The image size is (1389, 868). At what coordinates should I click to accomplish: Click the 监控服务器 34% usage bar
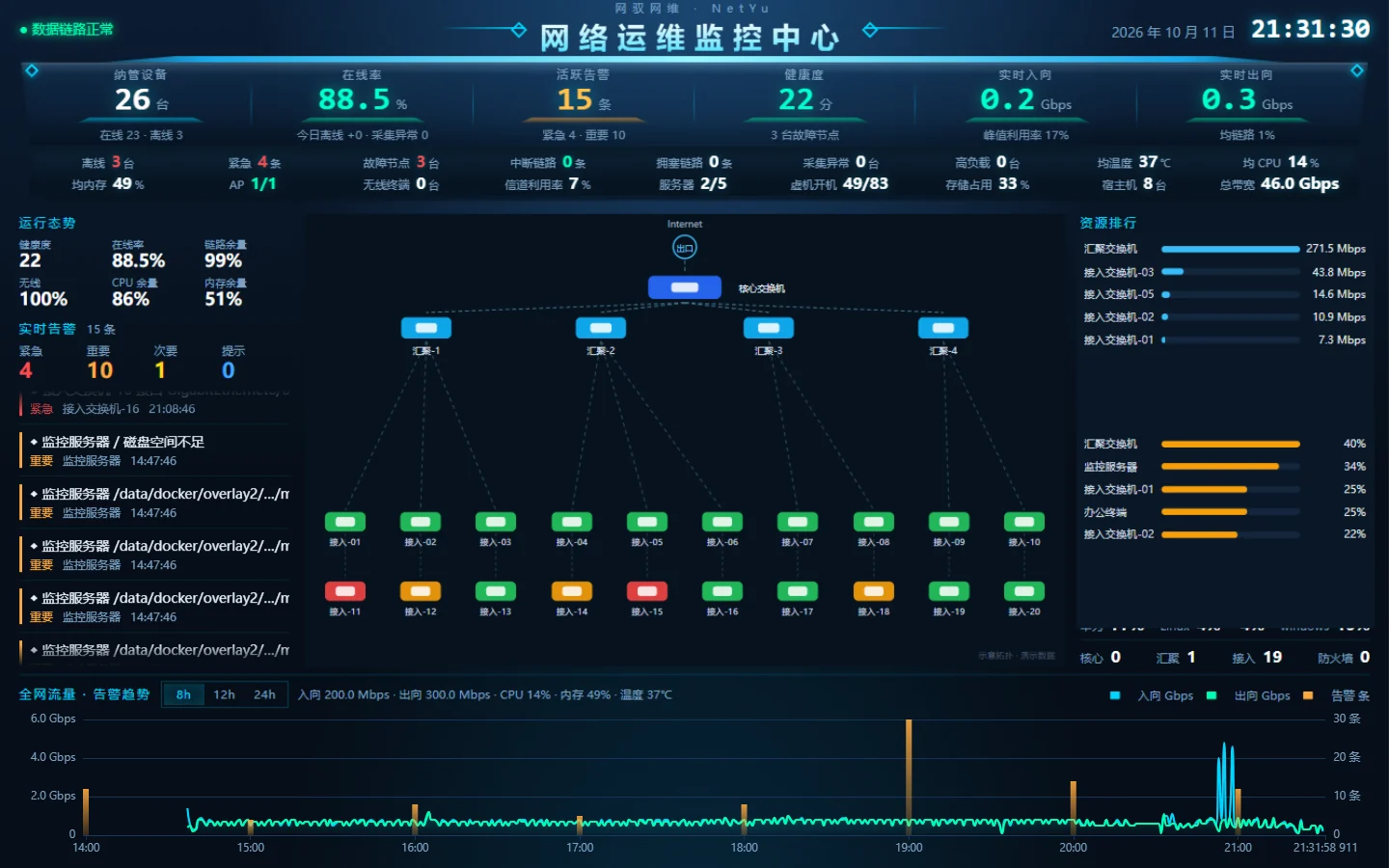1231,467
